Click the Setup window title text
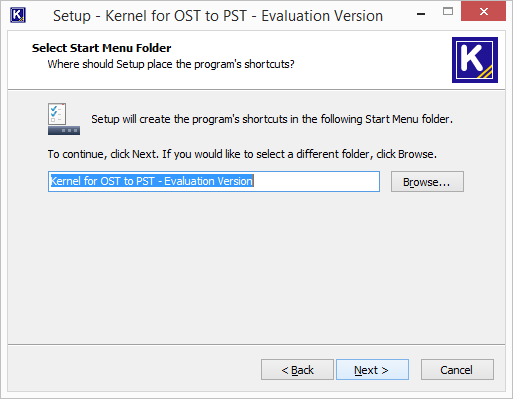Screen dimensions: 513x399 [218, 16]
